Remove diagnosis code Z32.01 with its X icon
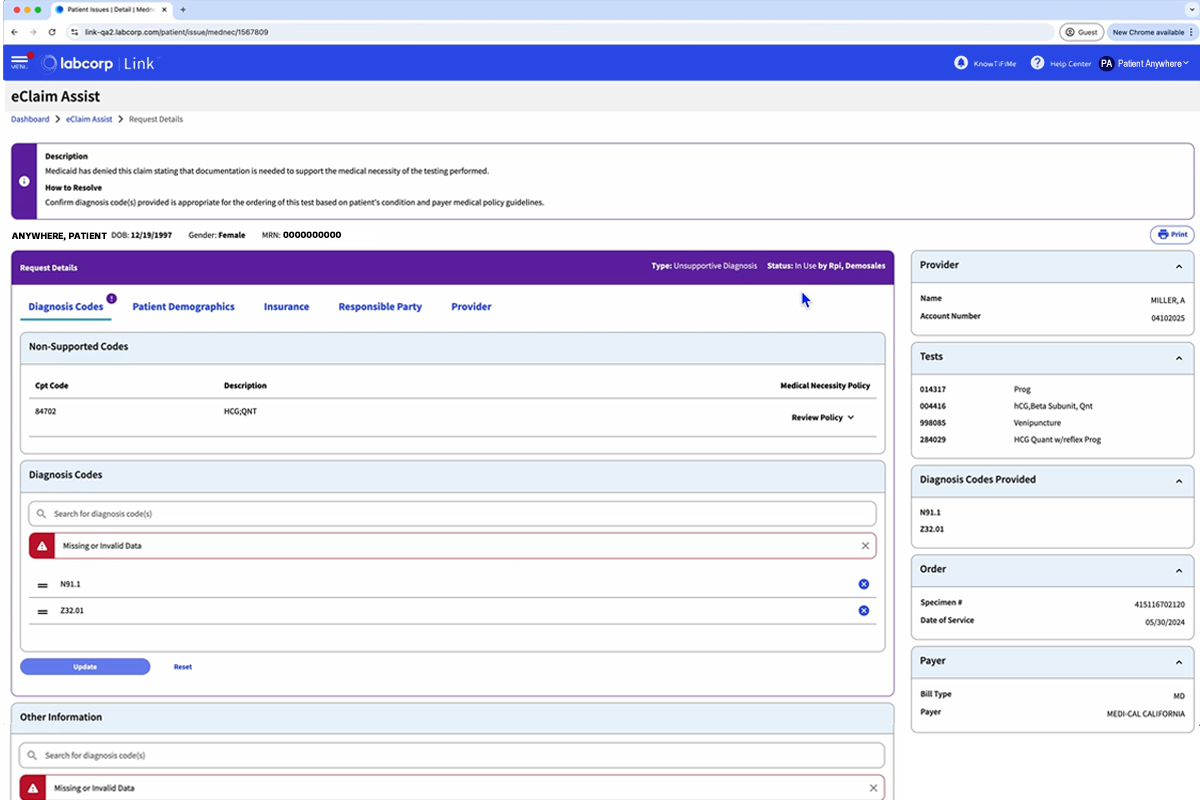1200x800 pixels. click(864, 610)
